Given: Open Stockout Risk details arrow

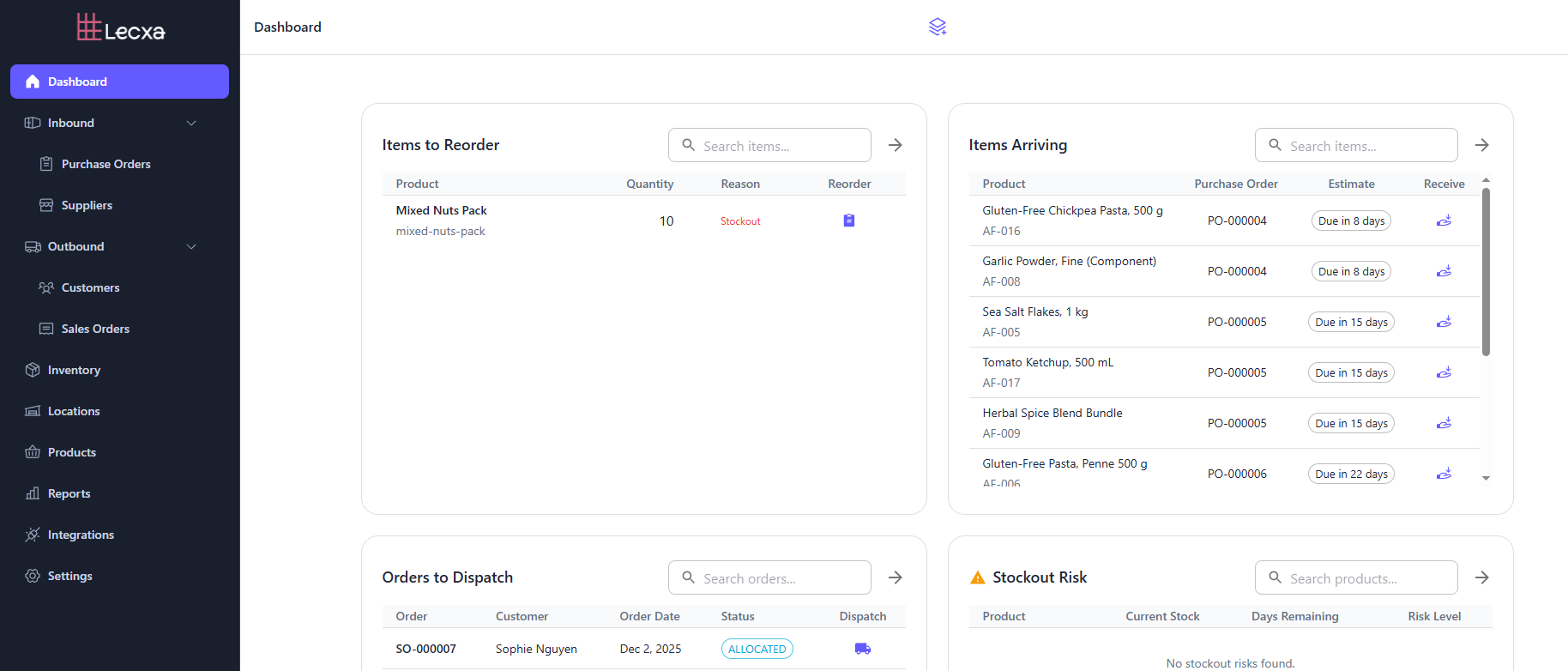Looking at the screenshot, I should (x=1481, y=577).
